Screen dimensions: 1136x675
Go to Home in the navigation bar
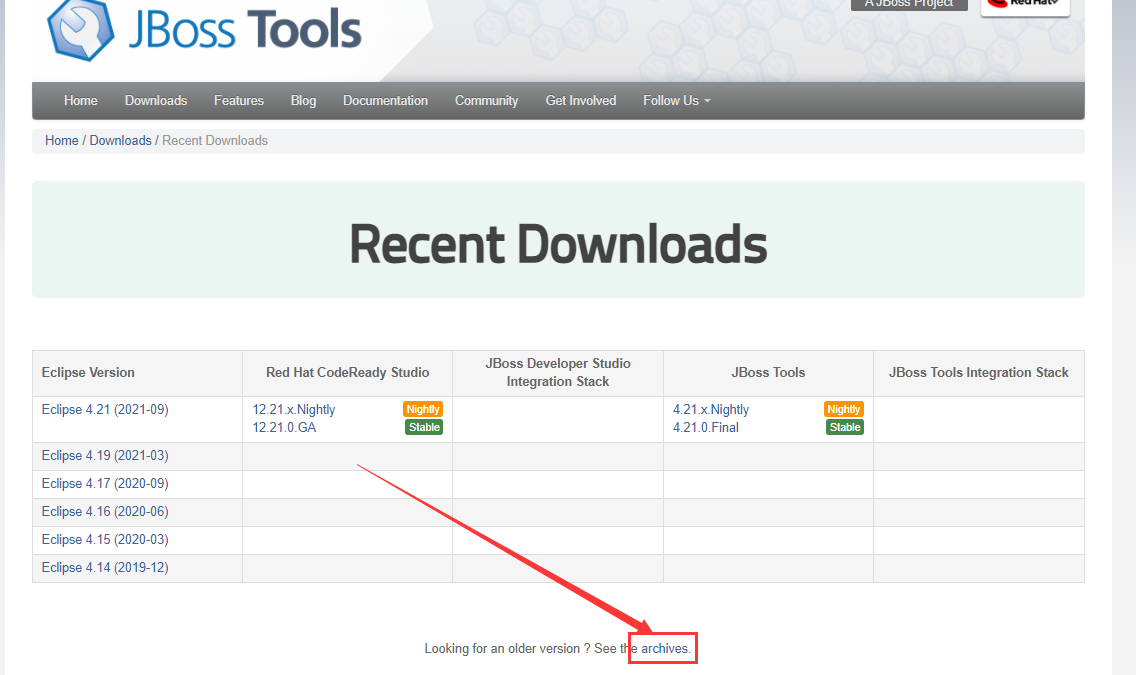[x=80, y=101]
